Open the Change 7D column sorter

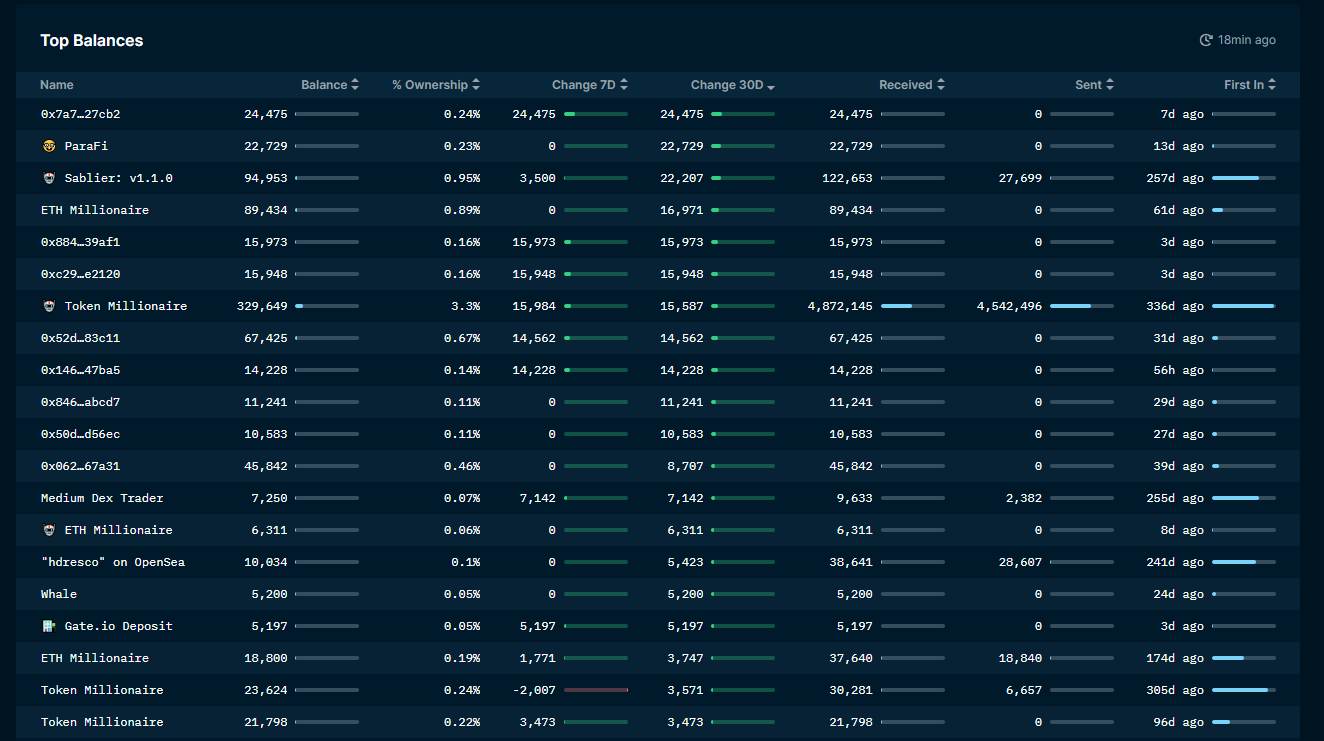[x=626, y=84]
